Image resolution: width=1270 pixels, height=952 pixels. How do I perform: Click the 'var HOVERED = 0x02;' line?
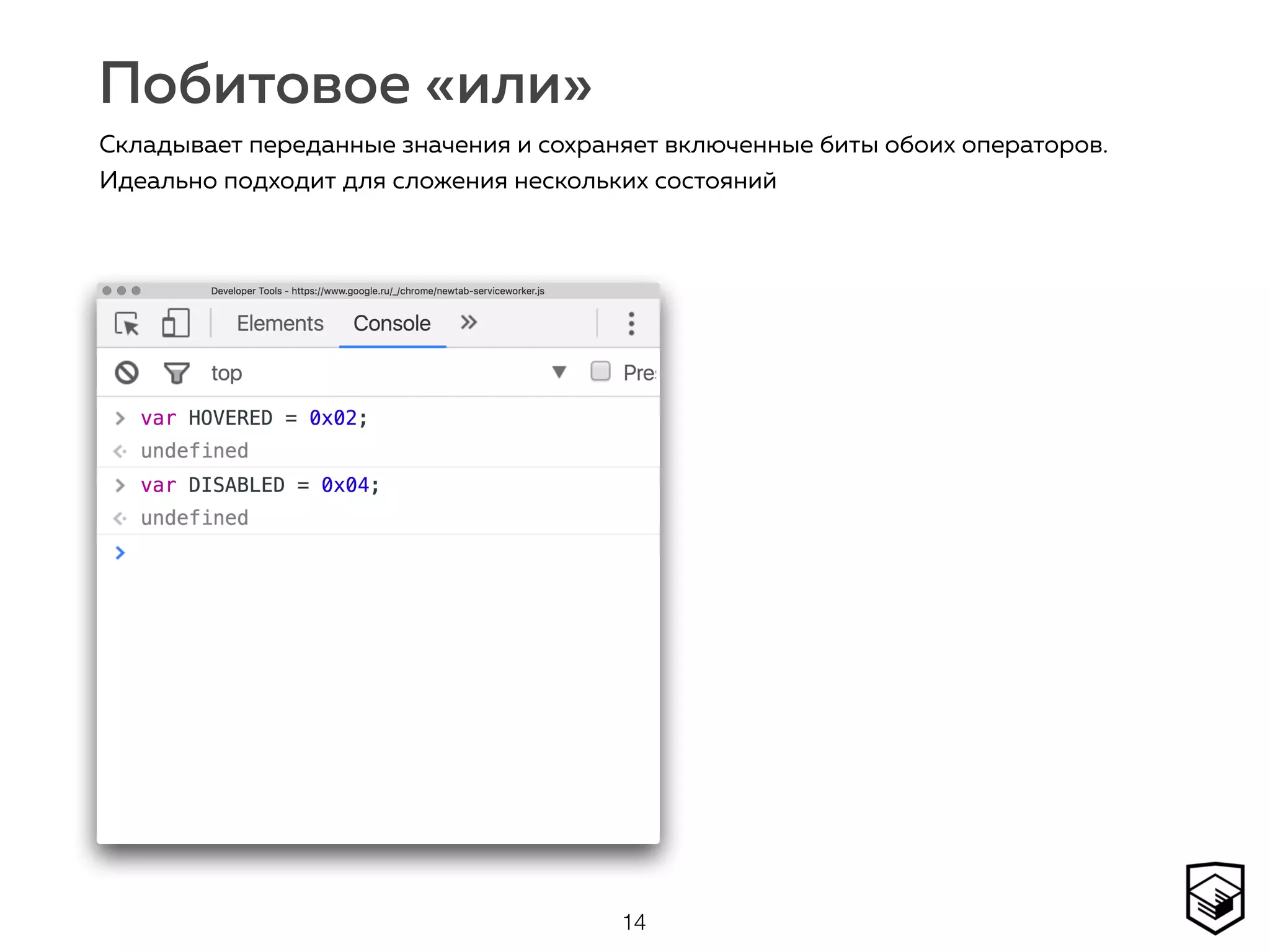click(x=254, y=418)
